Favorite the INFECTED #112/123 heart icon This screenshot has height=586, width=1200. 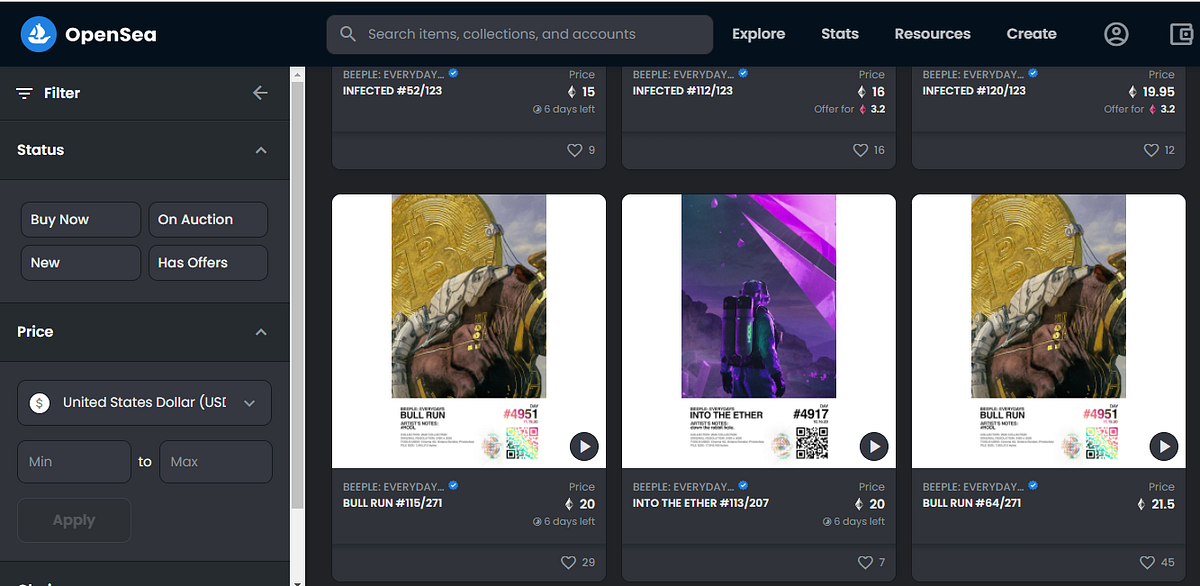[x=860, y=150]
